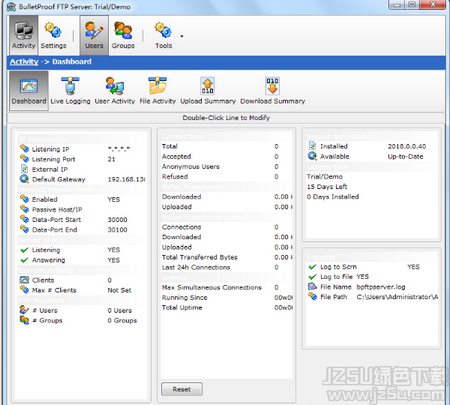Image resolution: width=450 pixels, height=405 pixels.
Task: Select the Data-Port Start value 30000
Action: point(117,220)
